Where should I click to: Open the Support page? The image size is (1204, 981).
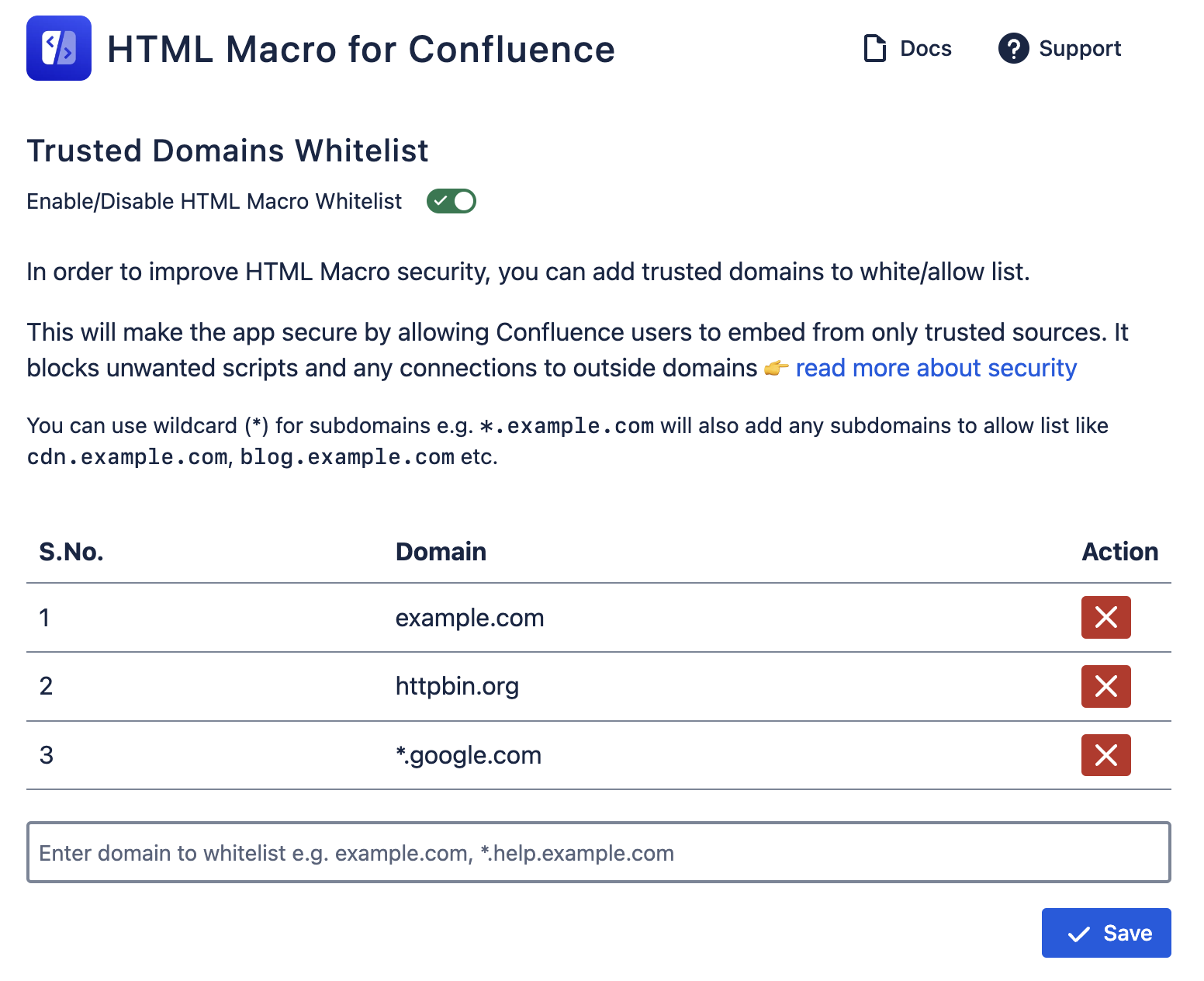click(1081, 49)
